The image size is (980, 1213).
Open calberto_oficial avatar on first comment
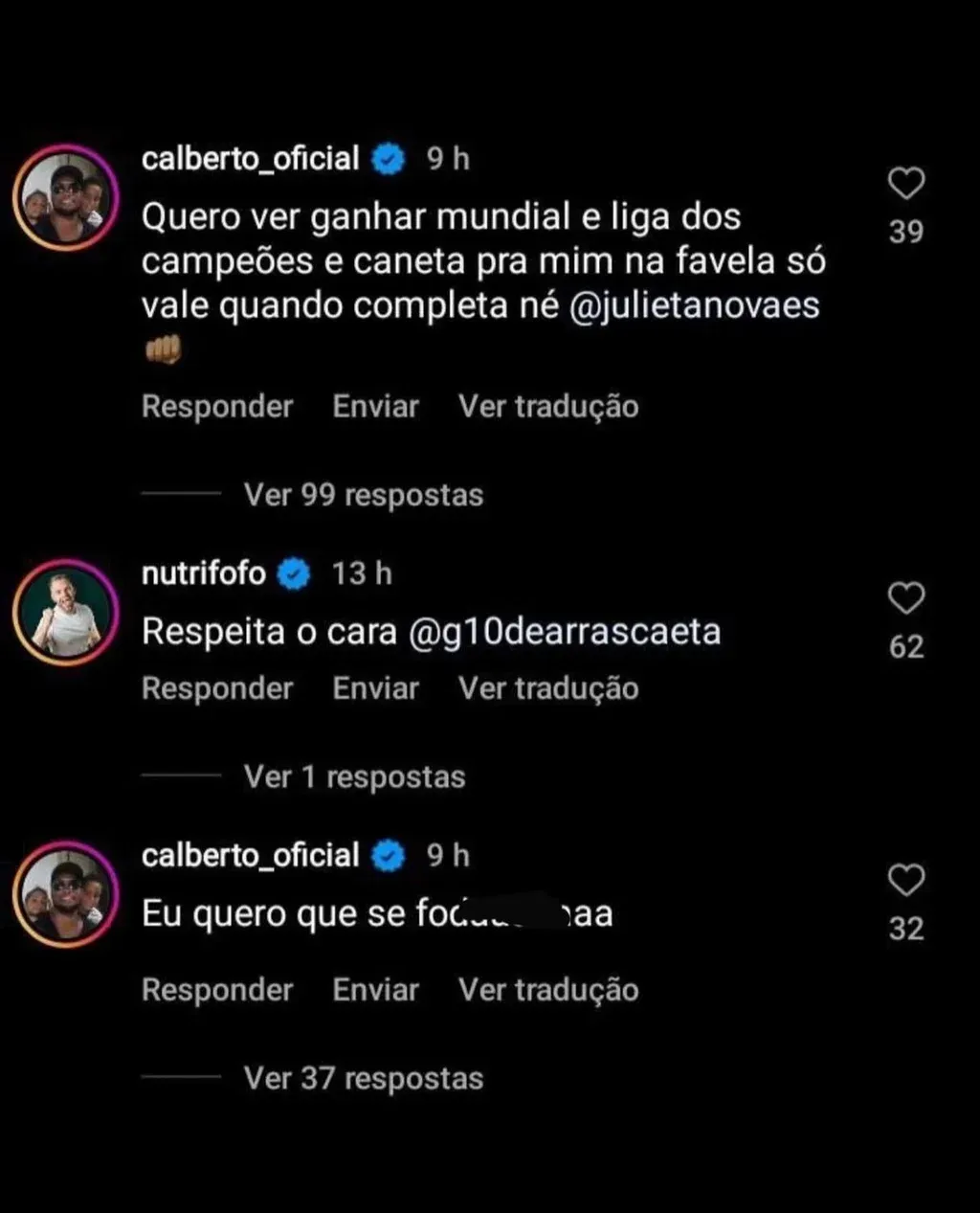tap(64, 198)
